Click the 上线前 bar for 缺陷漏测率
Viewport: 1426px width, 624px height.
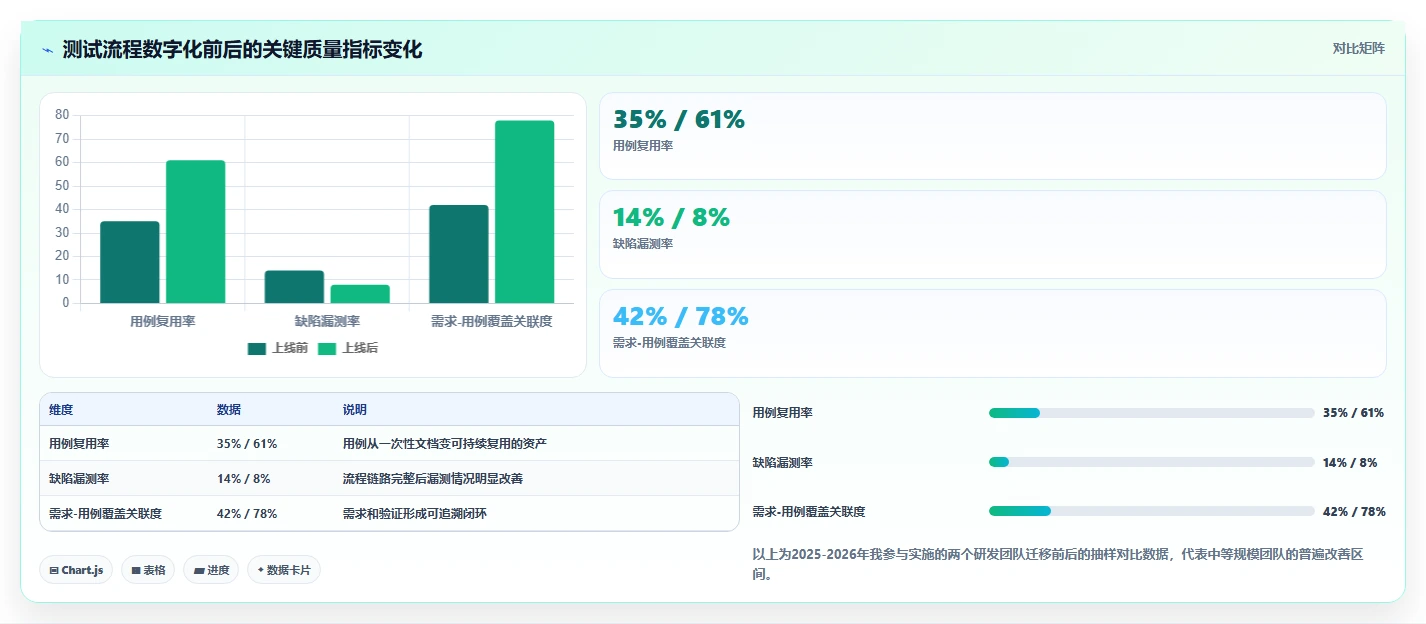click(294, 287)
